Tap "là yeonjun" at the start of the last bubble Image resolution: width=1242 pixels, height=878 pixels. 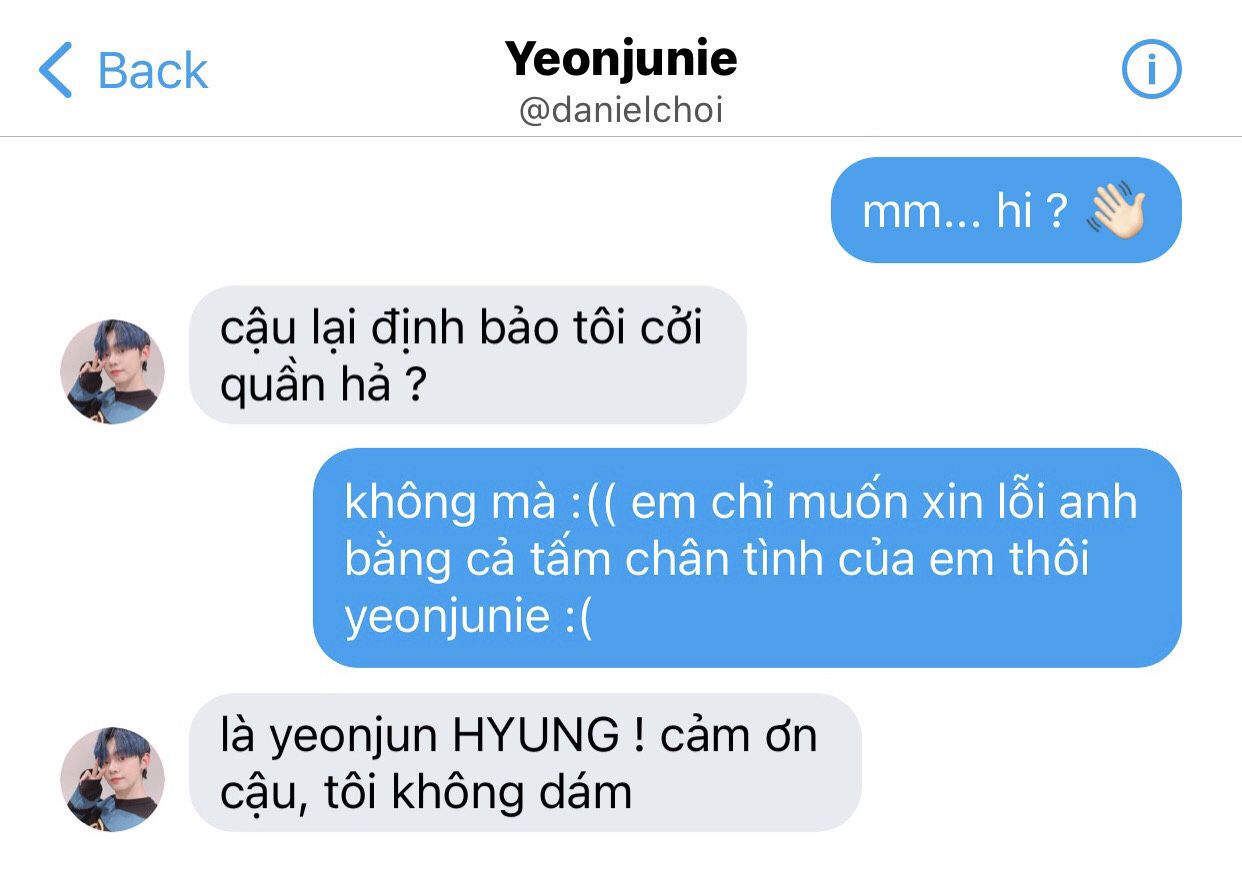[x=330, y=738]
